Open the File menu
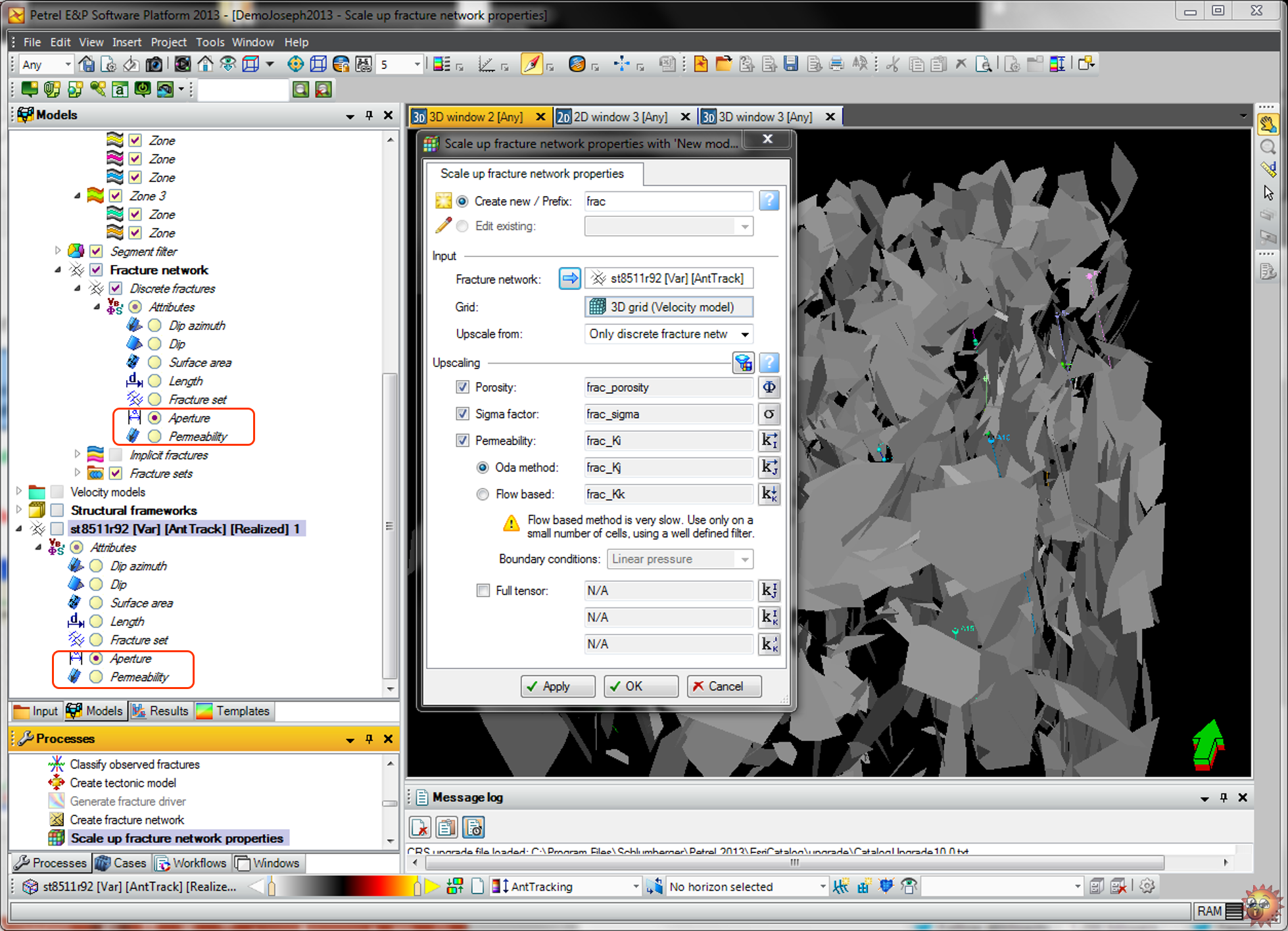 pyautogui.click(x=32, y=42)
